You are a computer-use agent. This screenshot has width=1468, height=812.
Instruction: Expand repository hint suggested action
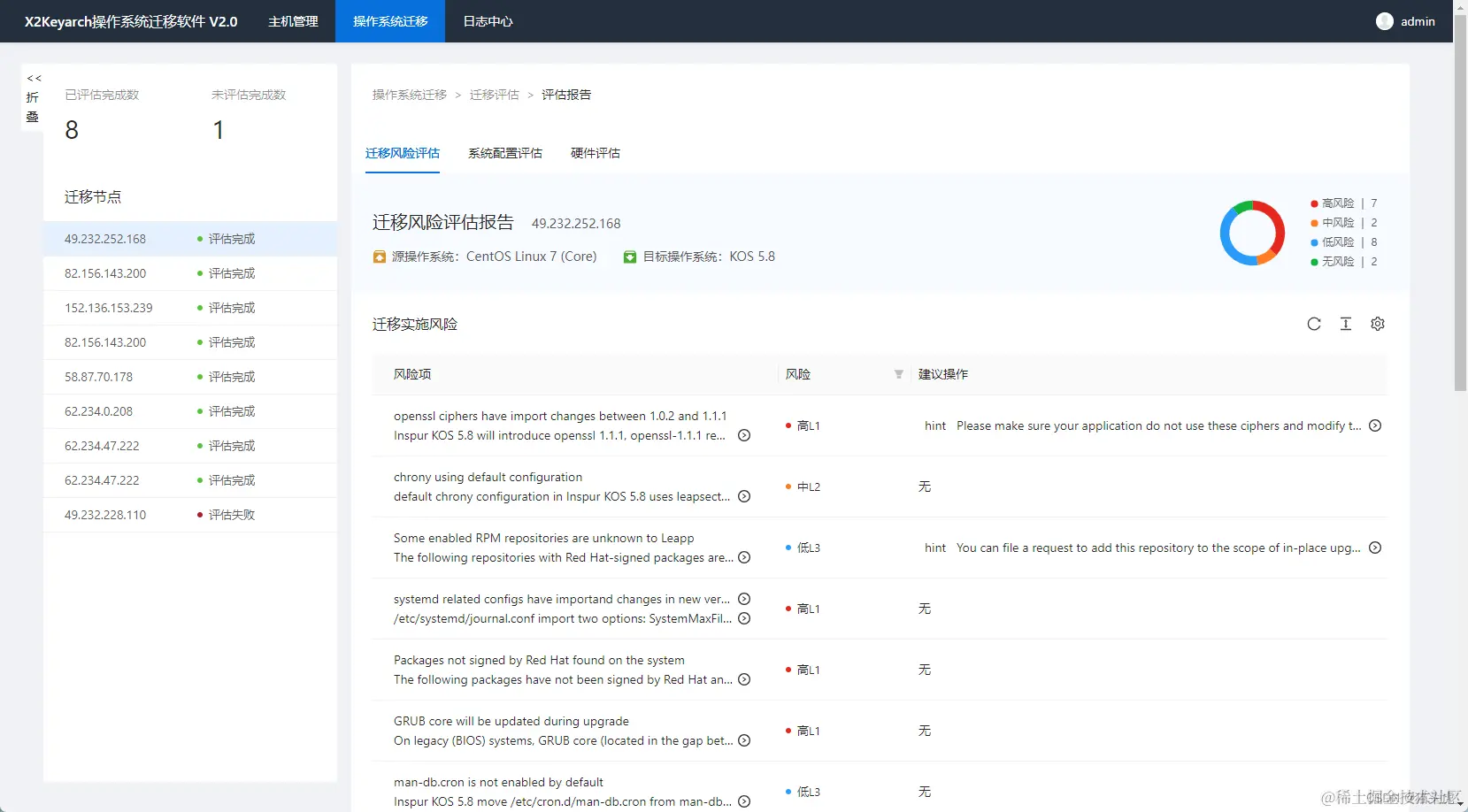coord(1375,548)
